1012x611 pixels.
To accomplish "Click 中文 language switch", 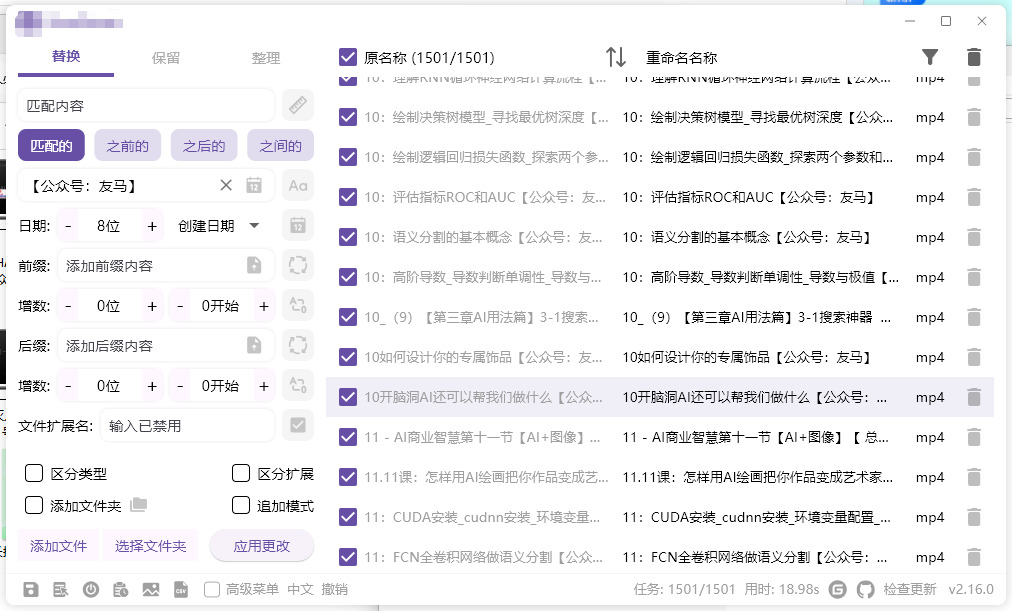I will pos(300,589).
